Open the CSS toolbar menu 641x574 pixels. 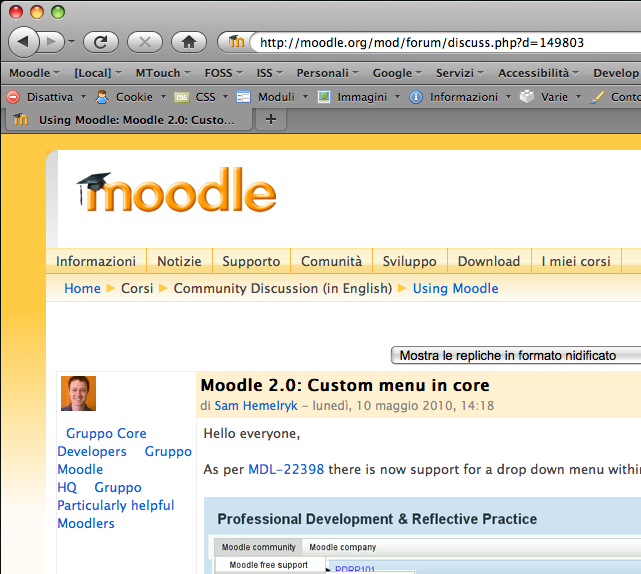[211, 97]
